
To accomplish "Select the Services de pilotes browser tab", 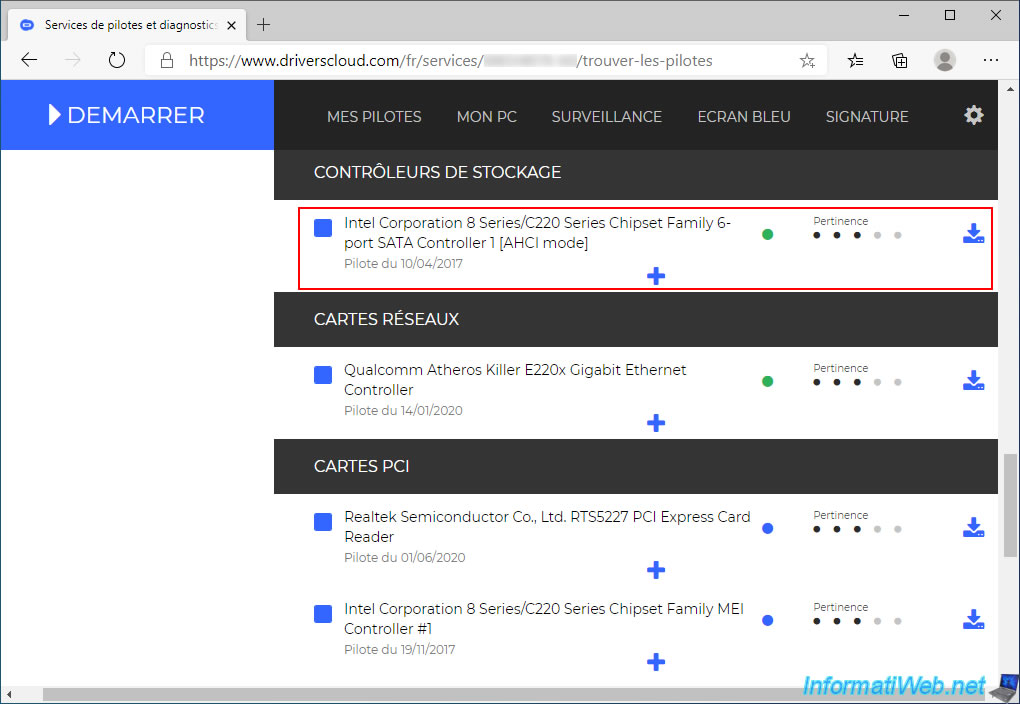I will [128, 25].
